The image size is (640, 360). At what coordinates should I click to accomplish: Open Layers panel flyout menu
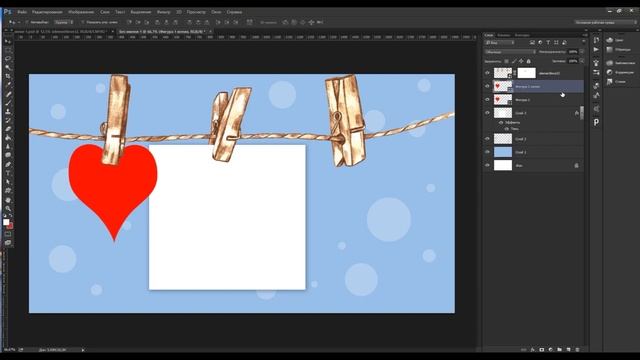click(x=585, y=35)
